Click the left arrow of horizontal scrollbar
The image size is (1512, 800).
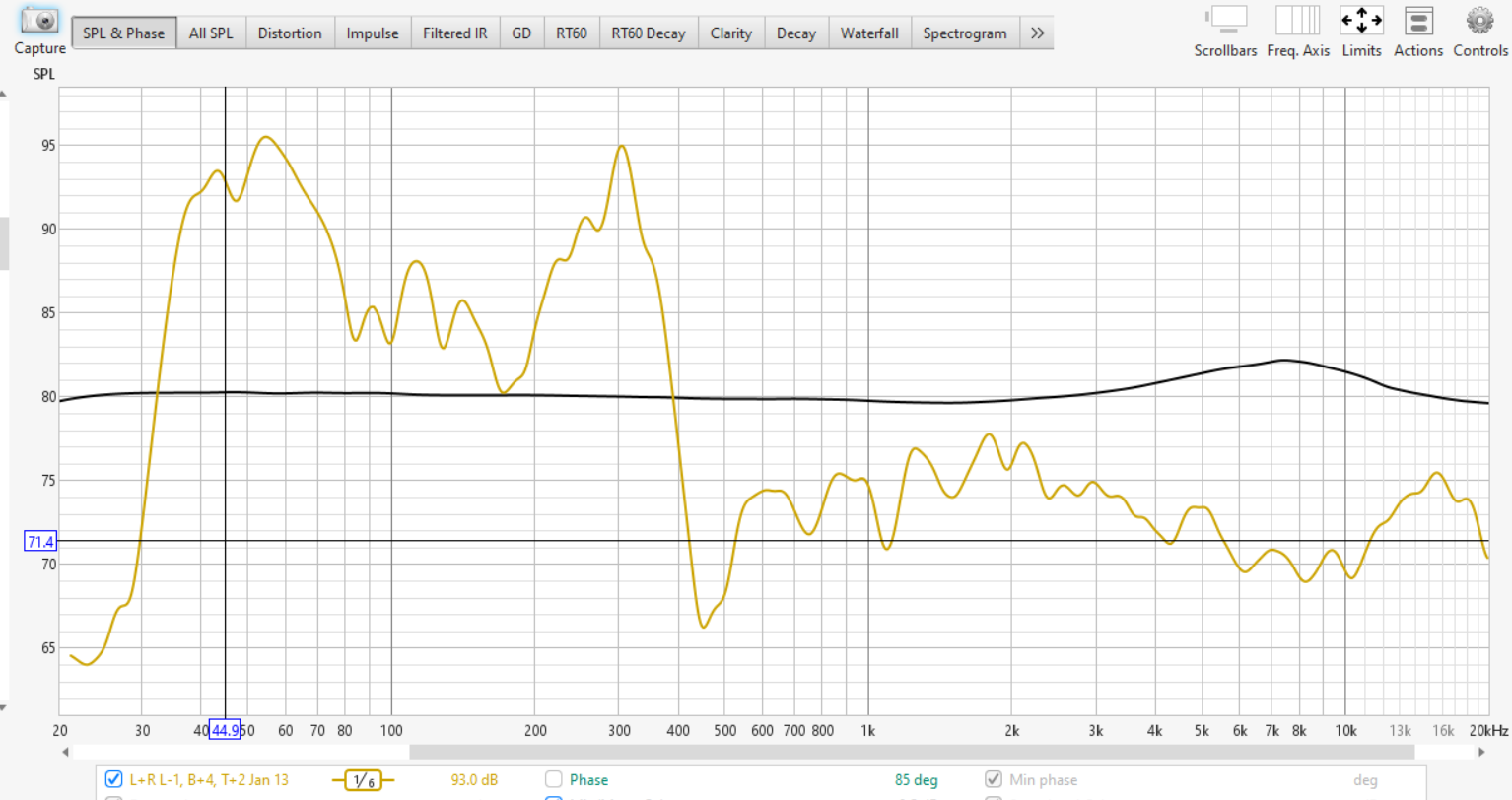point(66,752)
